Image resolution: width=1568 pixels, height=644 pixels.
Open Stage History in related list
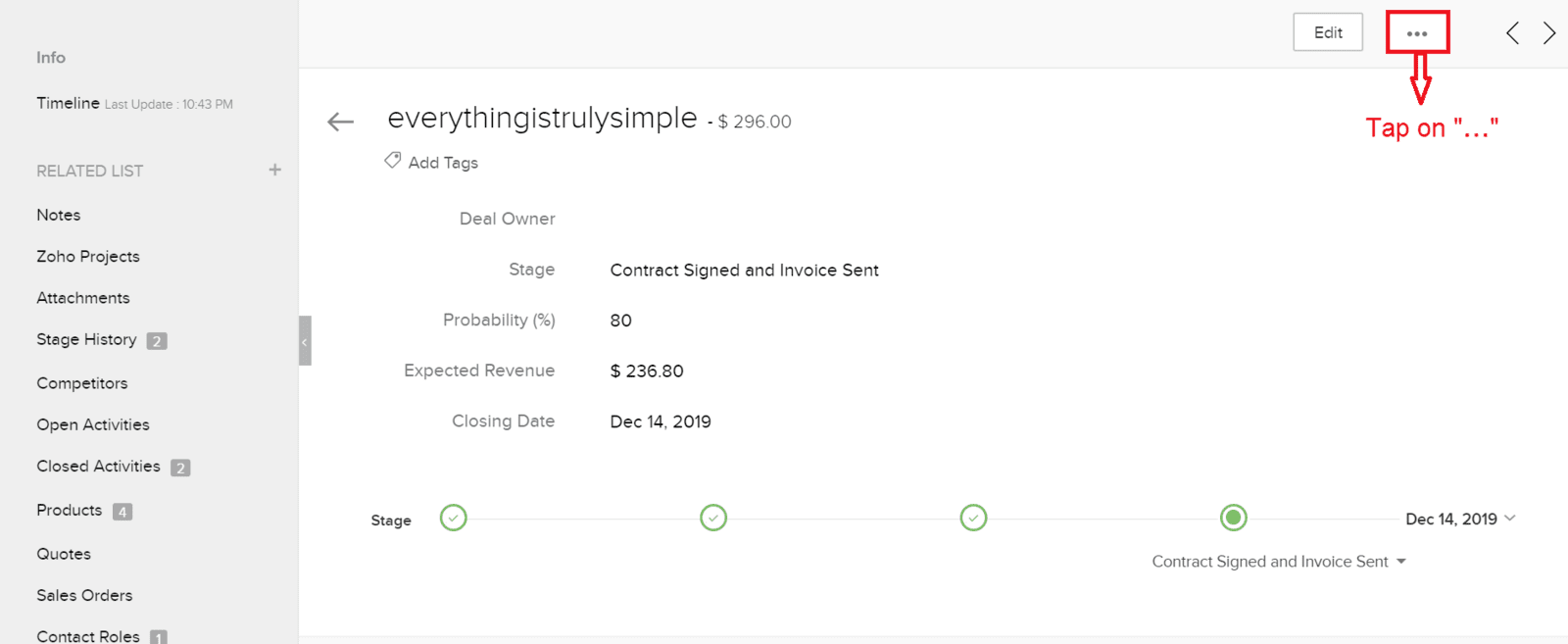coord(86,339)
